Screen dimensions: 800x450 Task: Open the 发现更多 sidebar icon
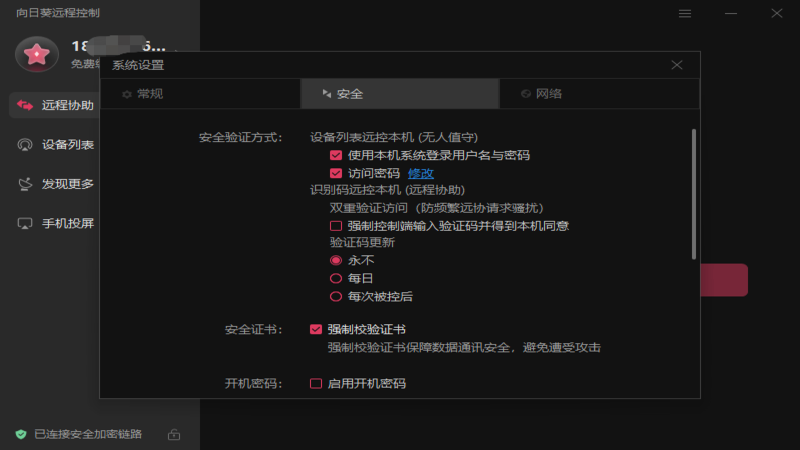26,184
